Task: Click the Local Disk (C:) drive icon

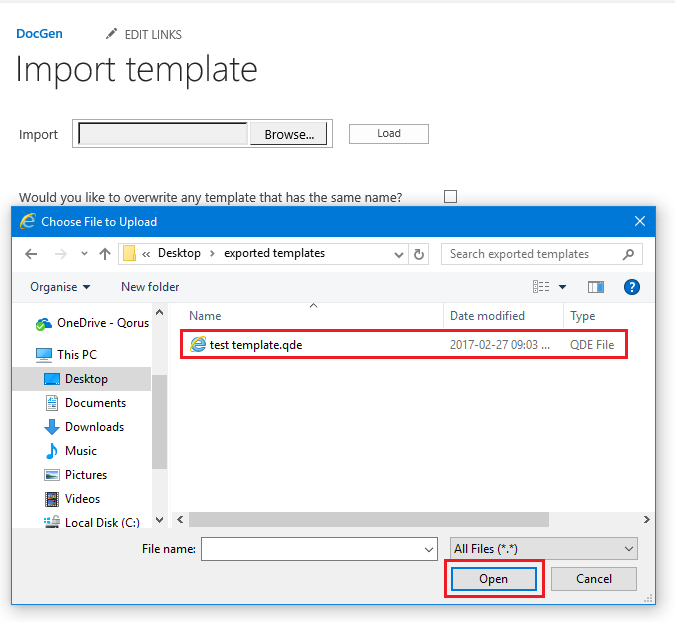Action: point(52,522)
